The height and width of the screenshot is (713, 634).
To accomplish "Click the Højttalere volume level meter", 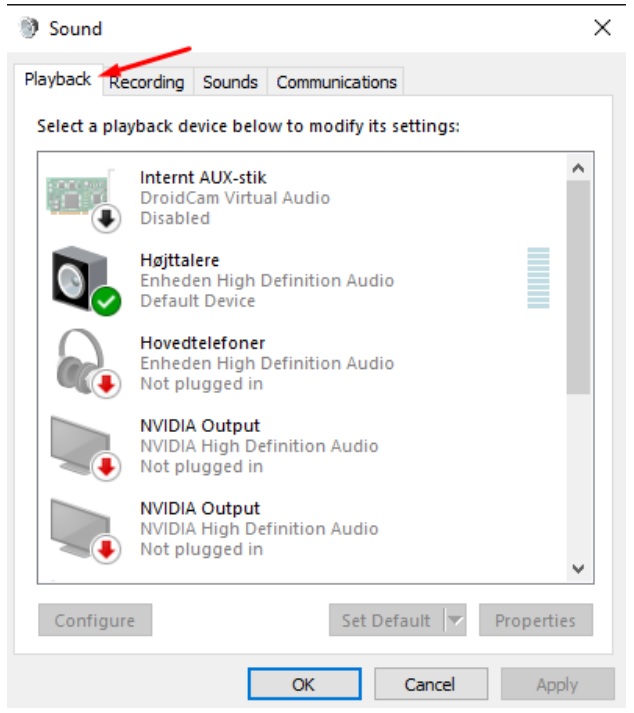I will click(538, 278).
